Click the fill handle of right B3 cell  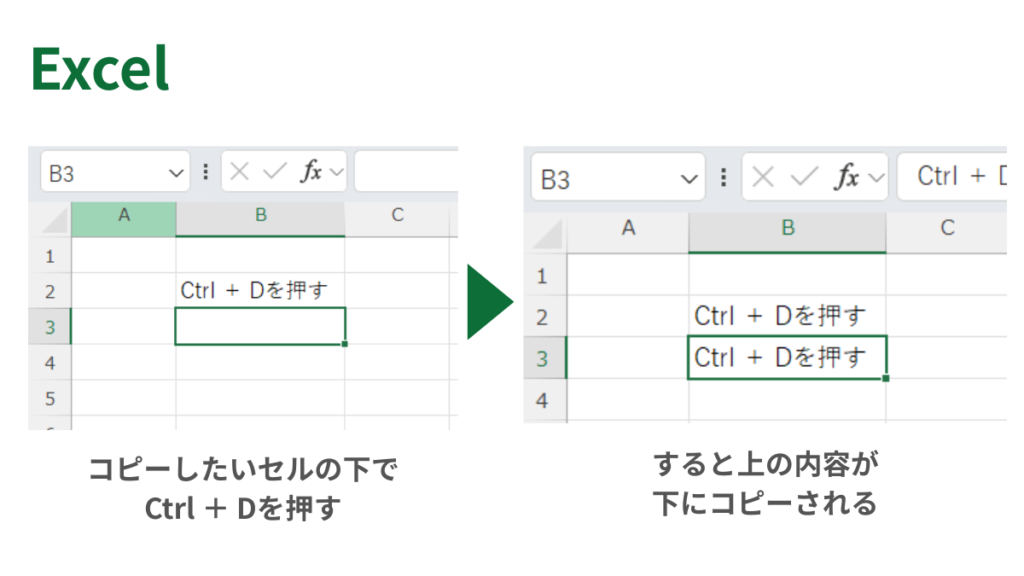tap(886, 378)
